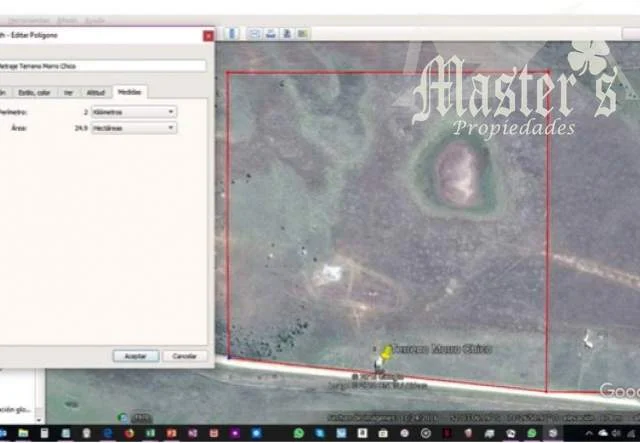Click the Terreno Morro Chico placemark label

coord(442,349)
